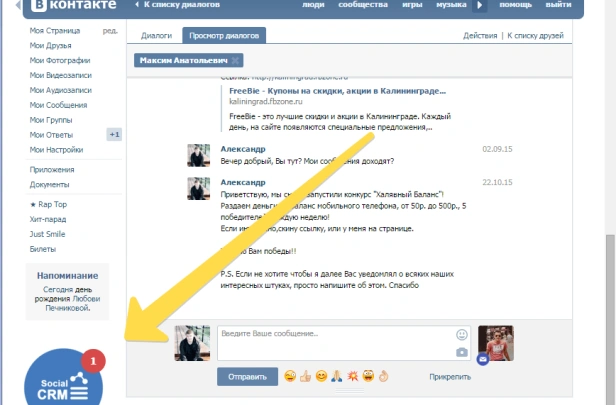
Task: Click the camera attach photo icon
Action: point(461,352)
